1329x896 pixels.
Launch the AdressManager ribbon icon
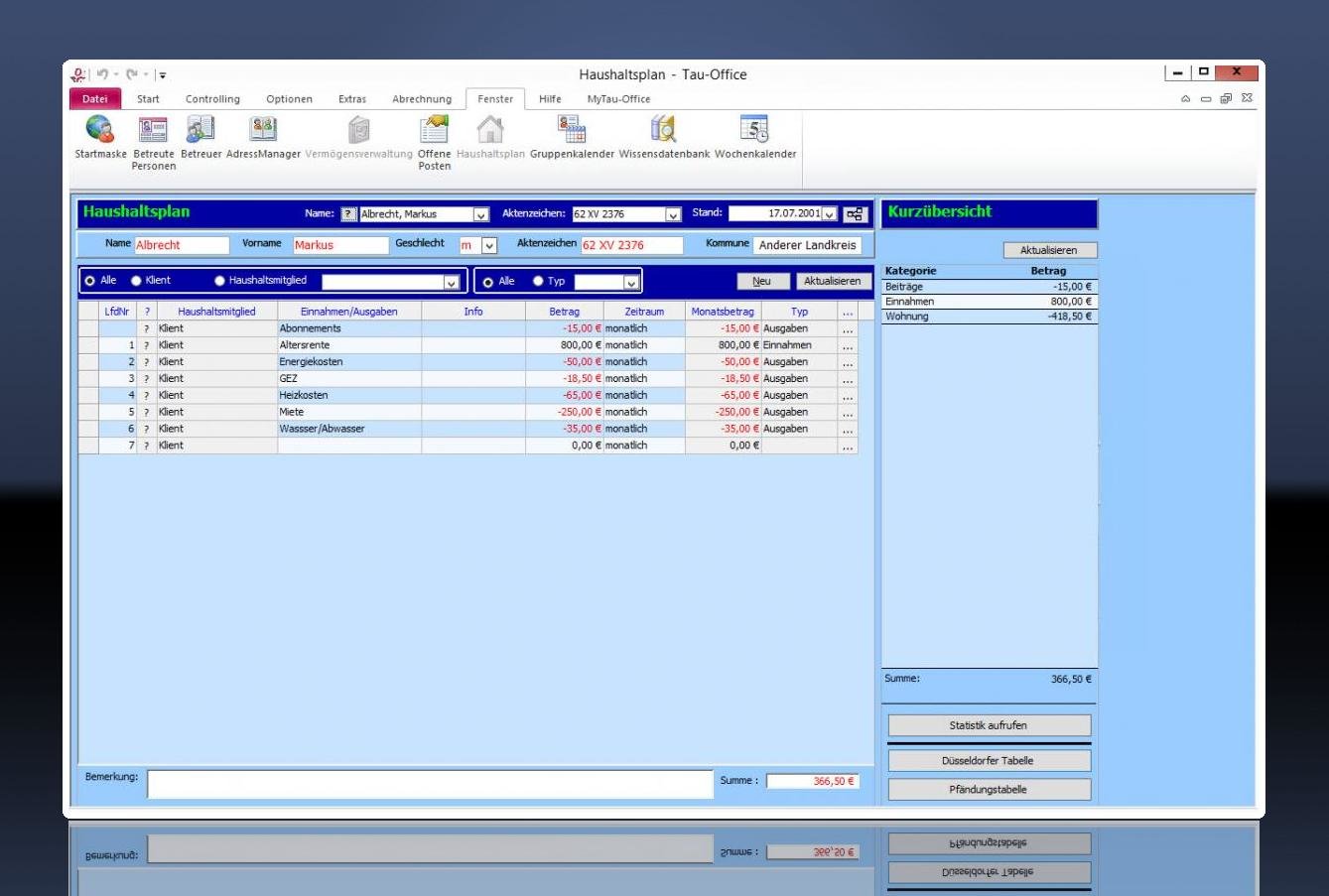pos(263,138)
